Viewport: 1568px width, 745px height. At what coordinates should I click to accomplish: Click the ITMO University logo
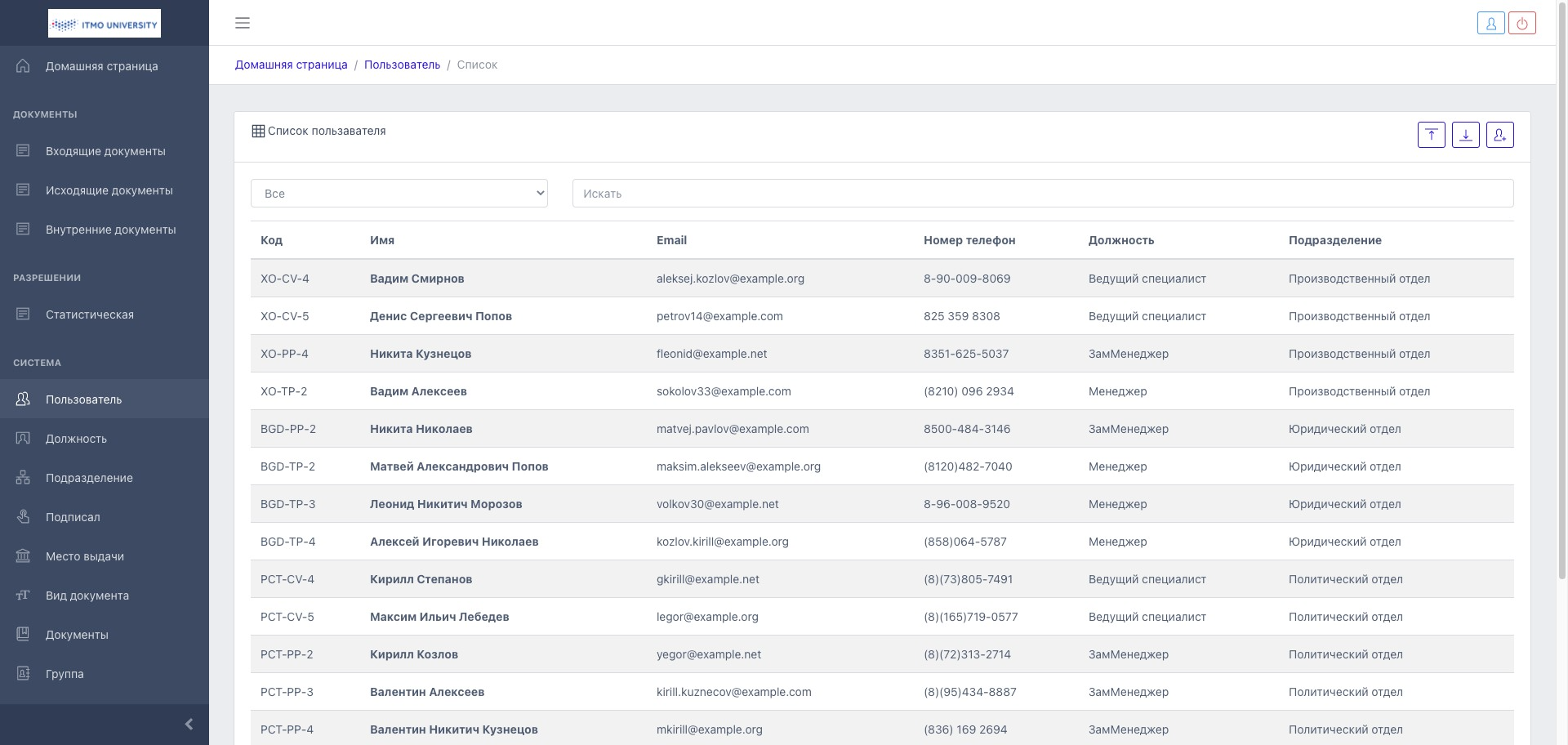(105, 24)
